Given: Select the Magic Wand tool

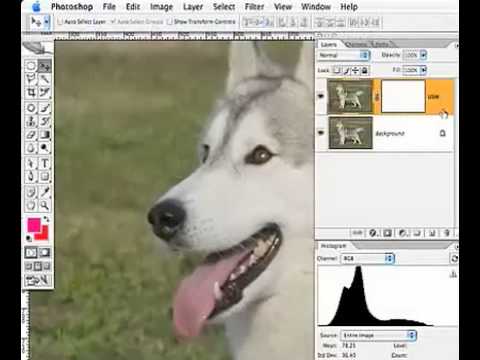Looking at the screenshot, I should pyautogui.click(x=45, y=79).
